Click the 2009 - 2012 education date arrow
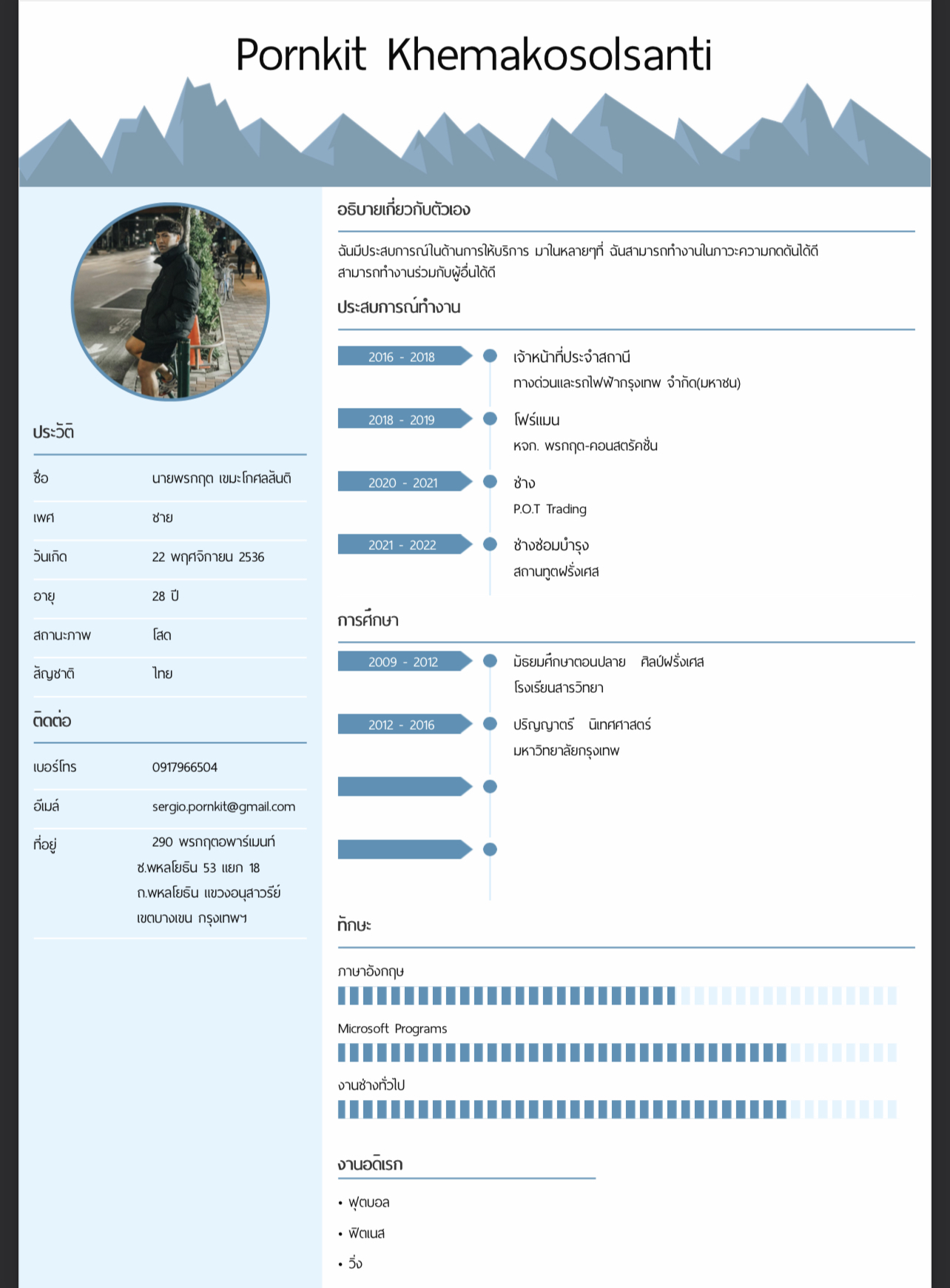 tap(405, 661)
